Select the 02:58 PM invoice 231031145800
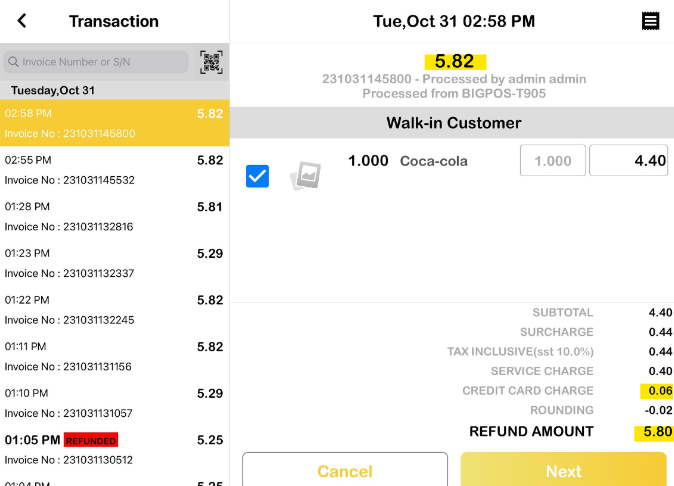The width and height of the screenshot is (674, 486). (x=114, y=123)
